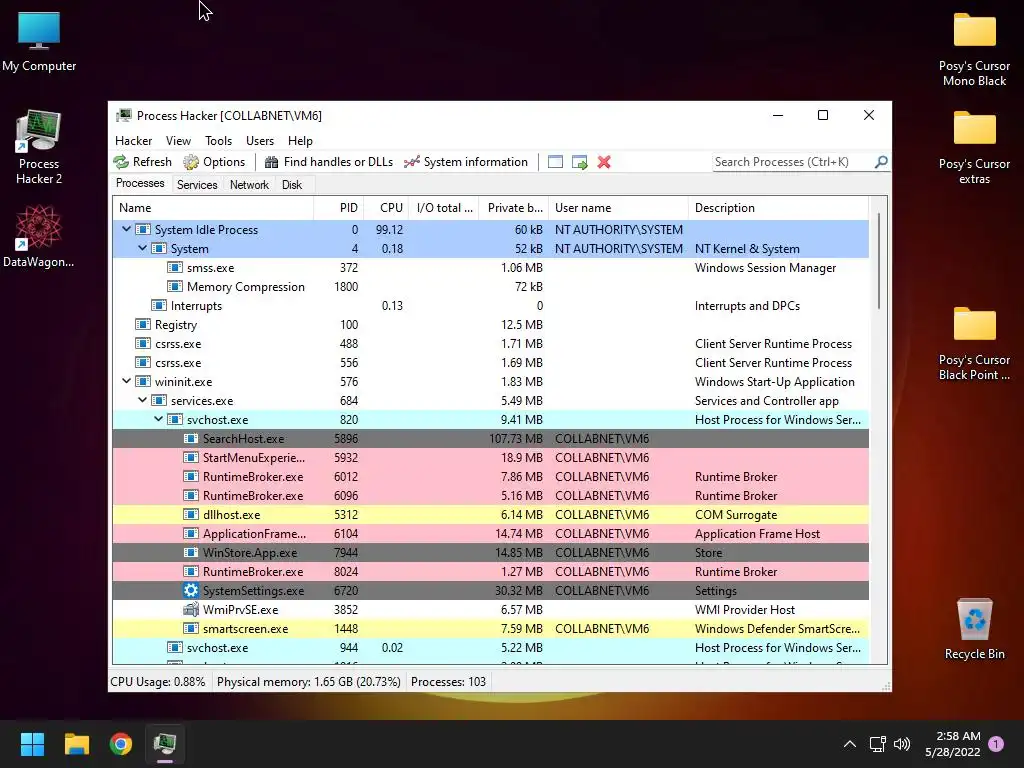The image size is (1024, 768).
Task: Click the Refresh toolbar button
Action: [x=142, y=162]
